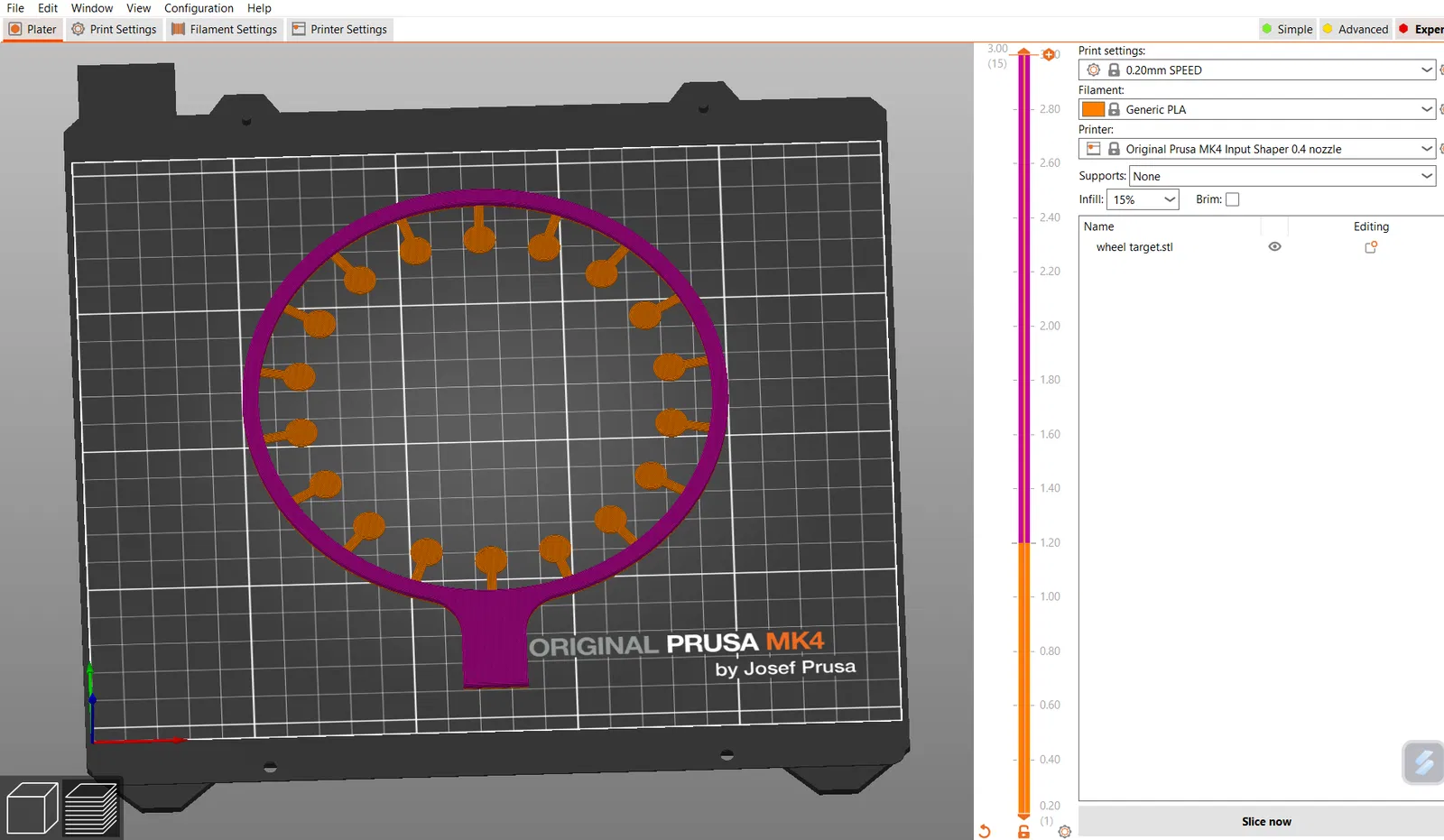Click lock icon beside 0.20mm SPEED preset
1444x840 pixels.
(x=1114, y=70)
